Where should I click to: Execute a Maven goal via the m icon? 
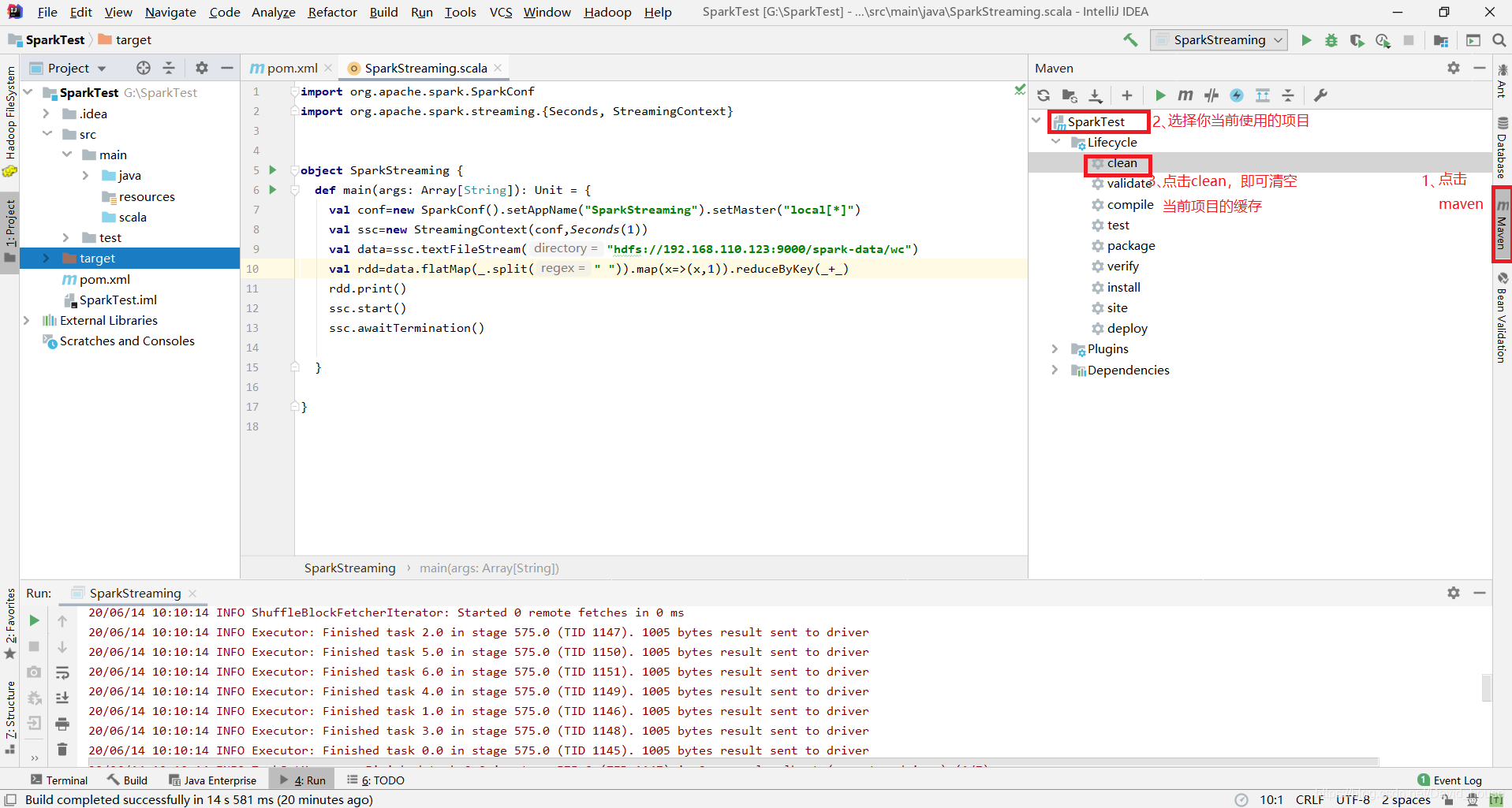point(1184,95)
